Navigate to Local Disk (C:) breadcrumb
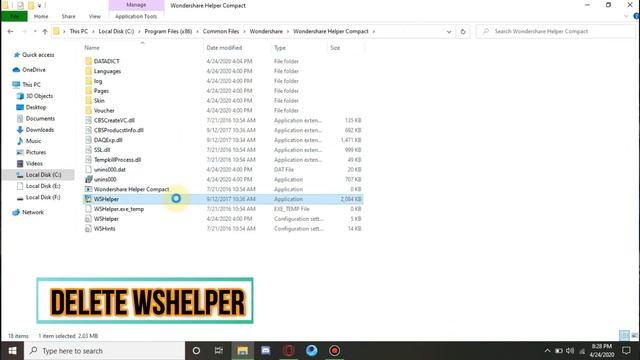 click(116, 31)
